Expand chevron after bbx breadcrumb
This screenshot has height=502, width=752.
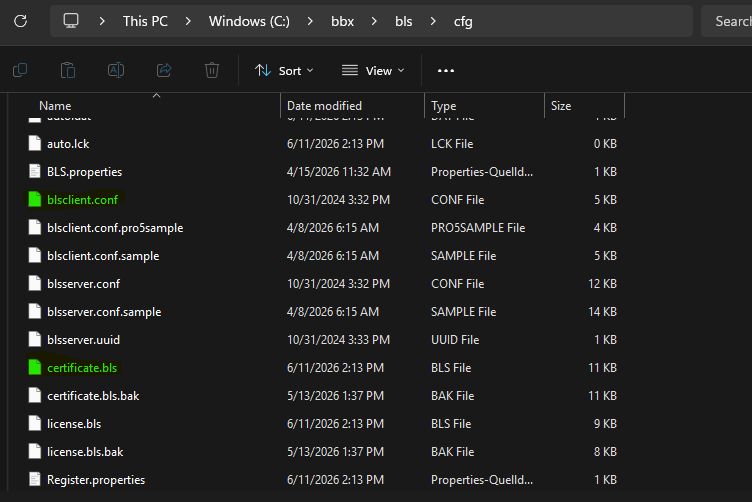[x=374, y=21]
